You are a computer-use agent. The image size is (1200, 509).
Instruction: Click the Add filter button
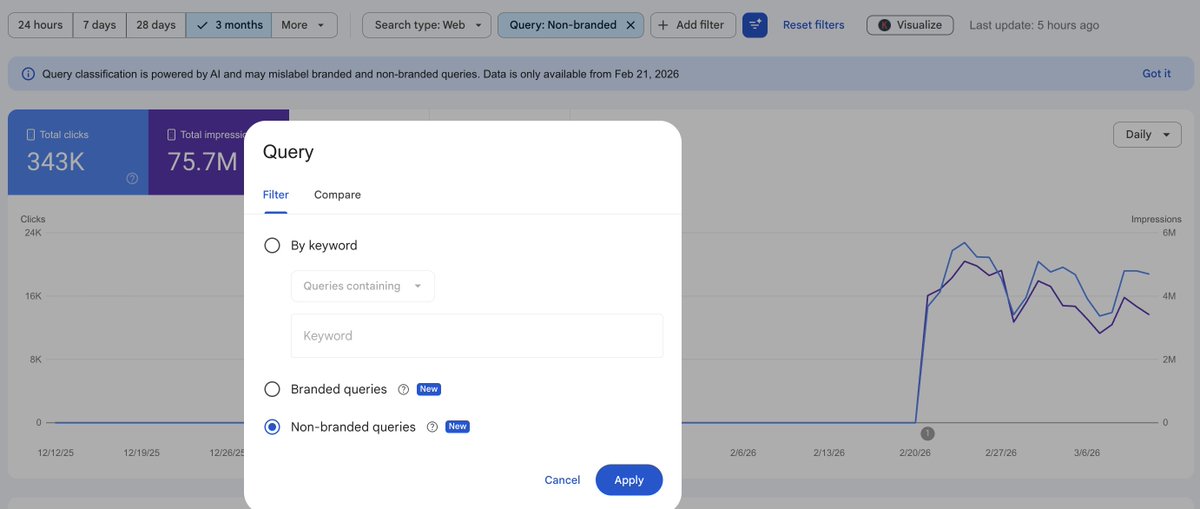click(x=693, y=25)
